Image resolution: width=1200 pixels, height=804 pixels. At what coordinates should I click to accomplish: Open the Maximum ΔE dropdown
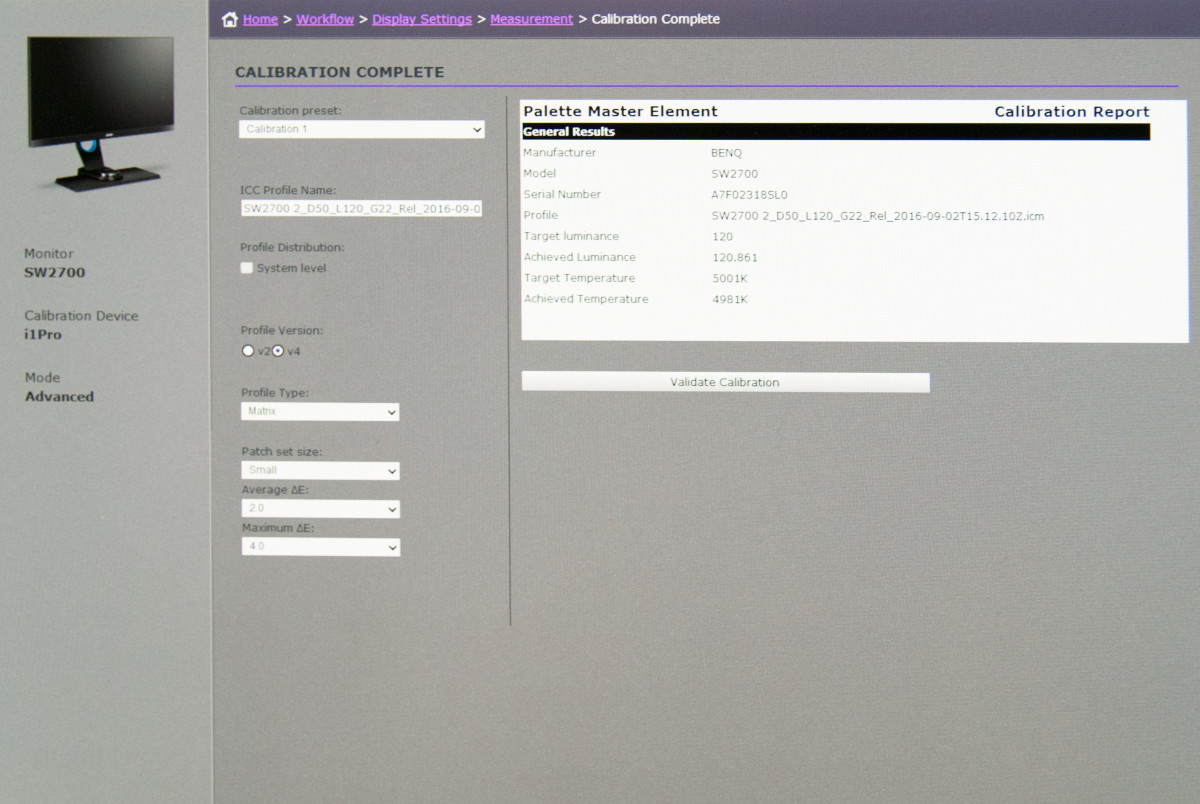(x=320, y=547)
